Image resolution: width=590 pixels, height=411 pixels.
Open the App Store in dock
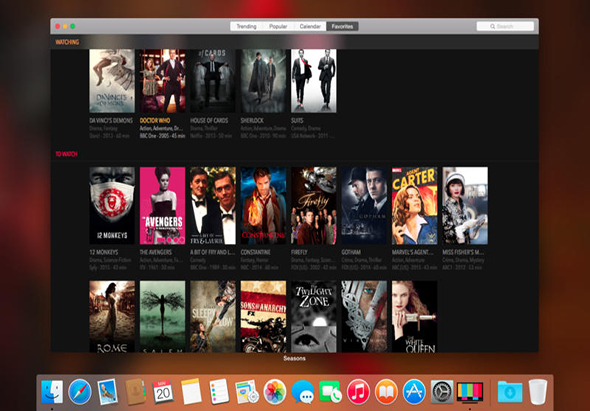pos(414,392)
